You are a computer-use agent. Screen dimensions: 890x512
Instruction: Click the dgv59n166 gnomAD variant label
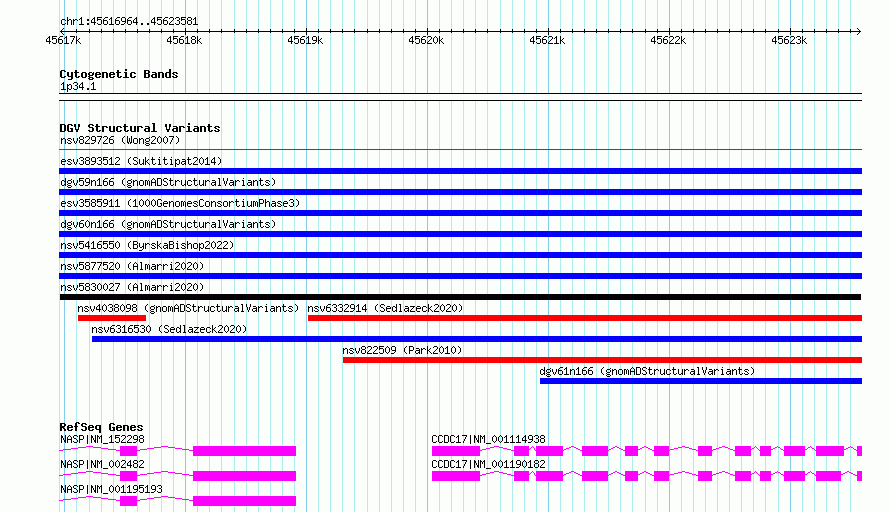168,182
